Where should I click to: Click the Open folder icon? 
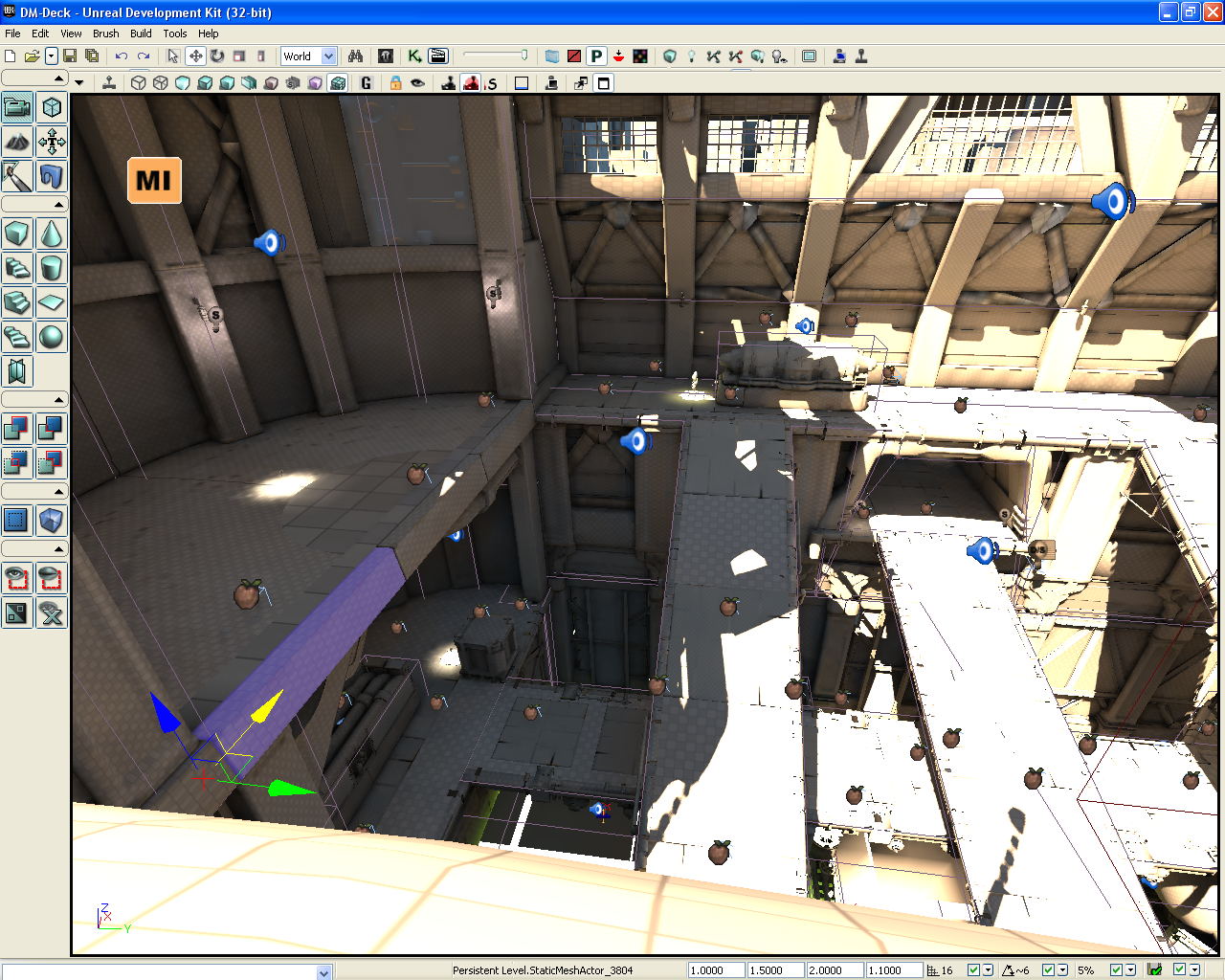pos(32,56)
